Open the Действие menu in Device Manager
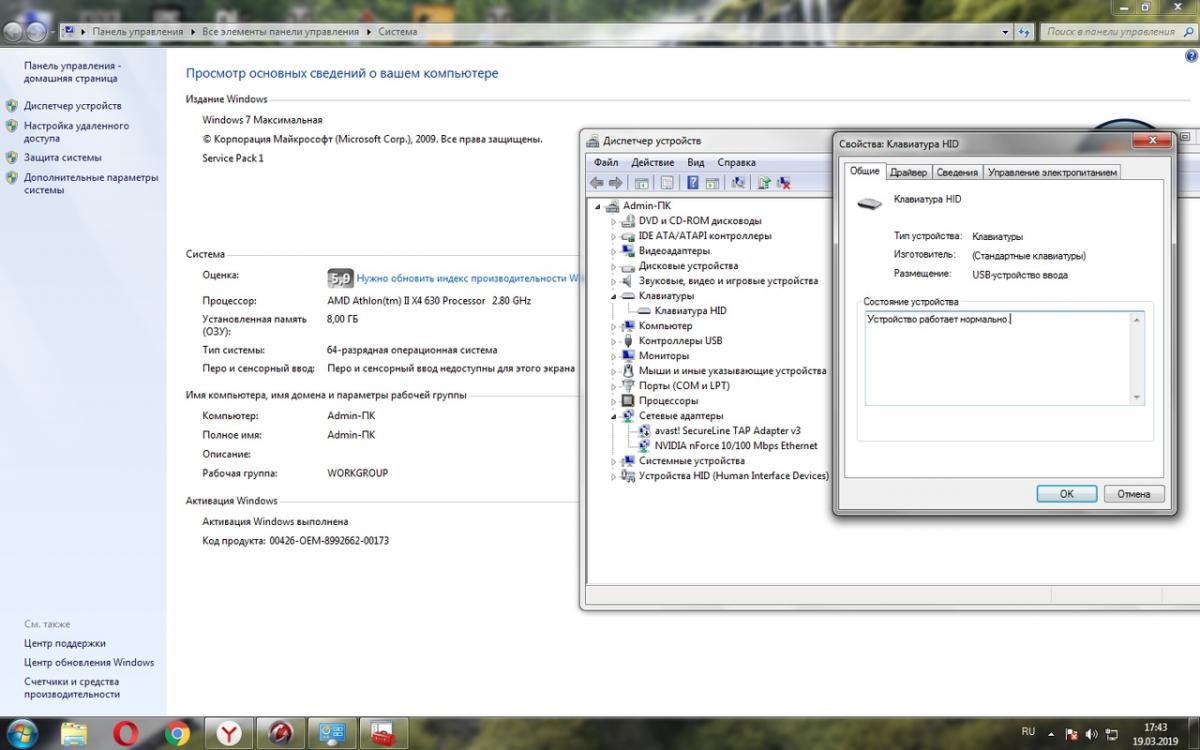 pyautogui.click(x=652, y=162)
